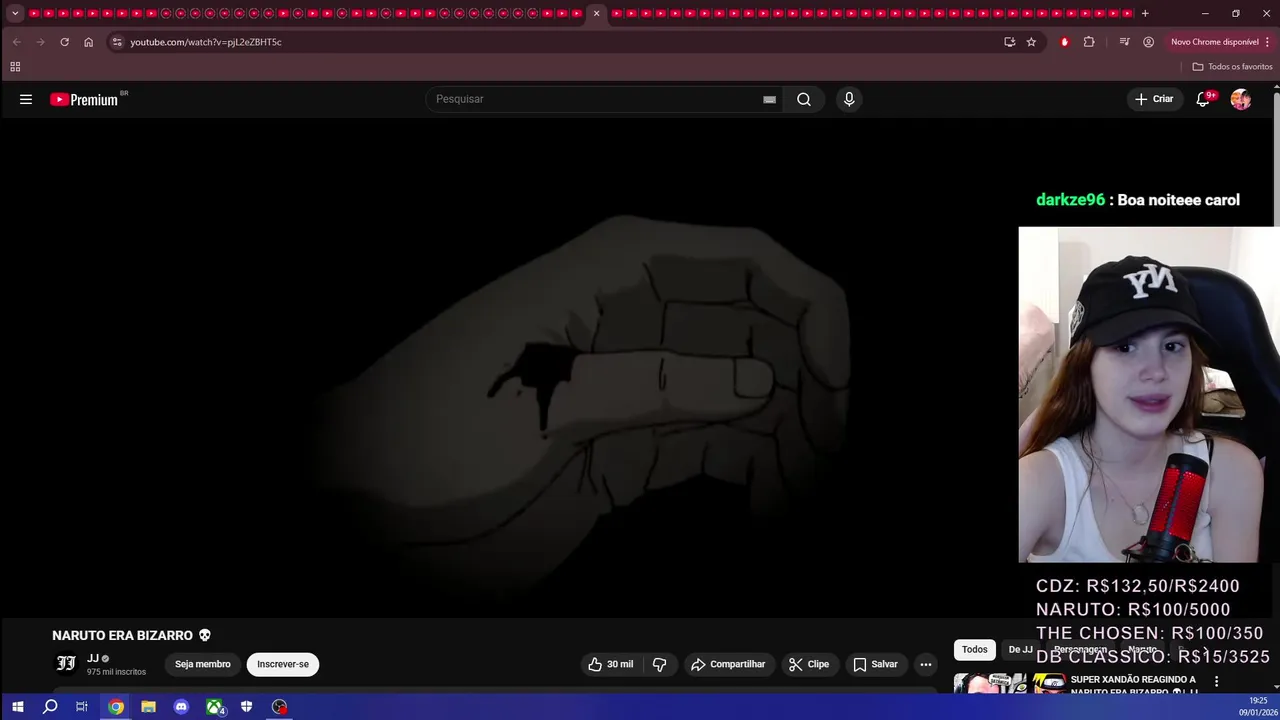Open notifications bell with 9+ badge

point(1204,99)
